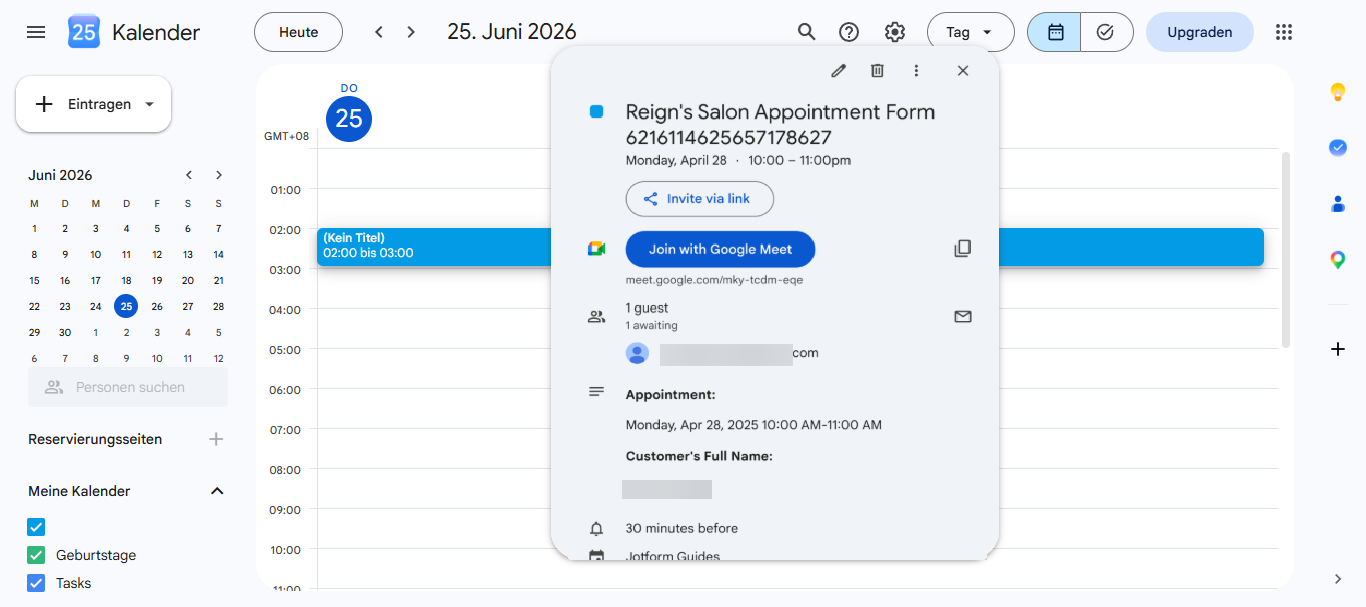Viewport: 1366px width, 607px height.
Task: Click the main calendar vertical scrollbar
Action: pyautogui.click(x=1286, y=250)
